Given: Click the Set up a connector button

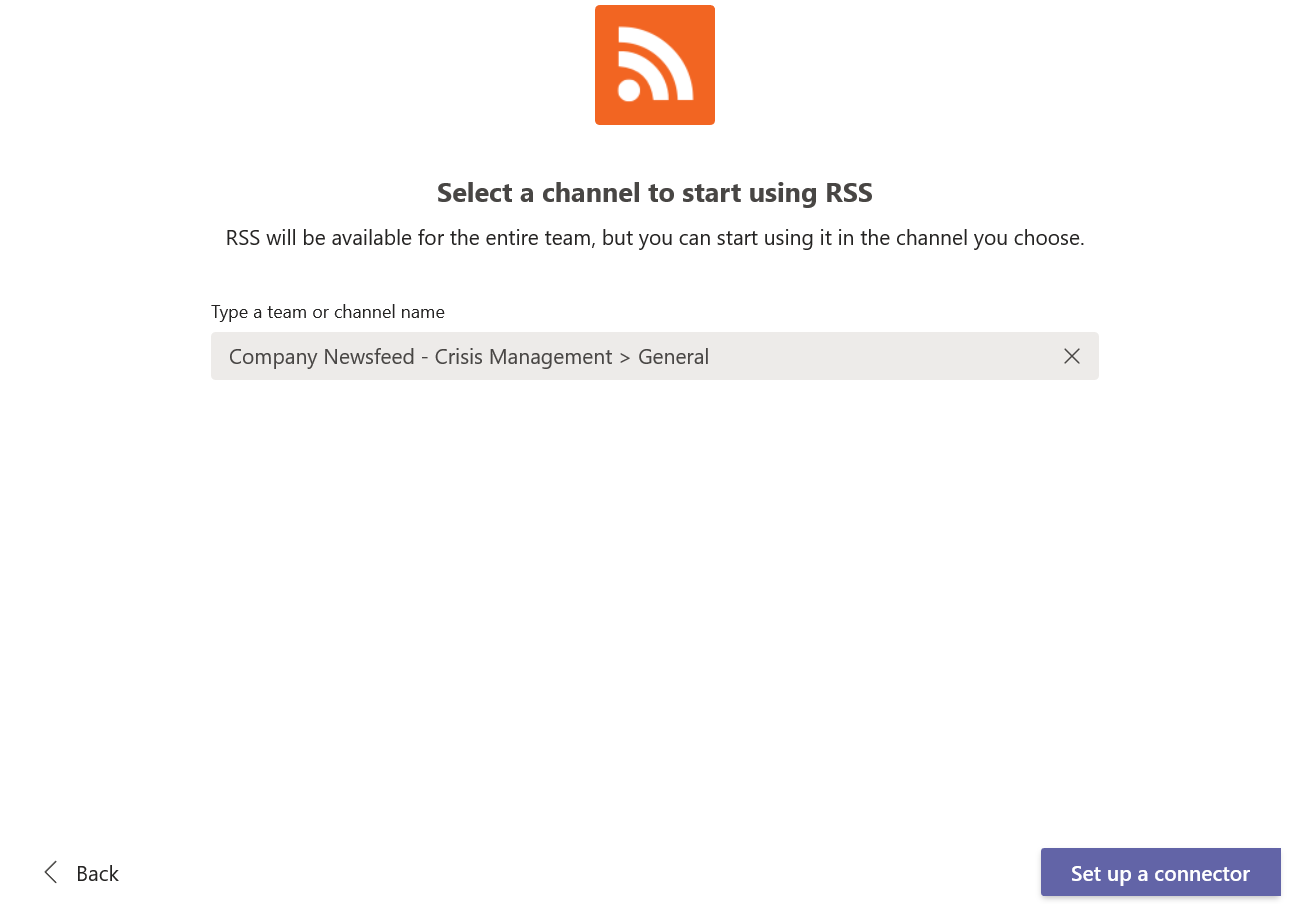Looking at the screenshot, I should click(x=1160, y=872).
